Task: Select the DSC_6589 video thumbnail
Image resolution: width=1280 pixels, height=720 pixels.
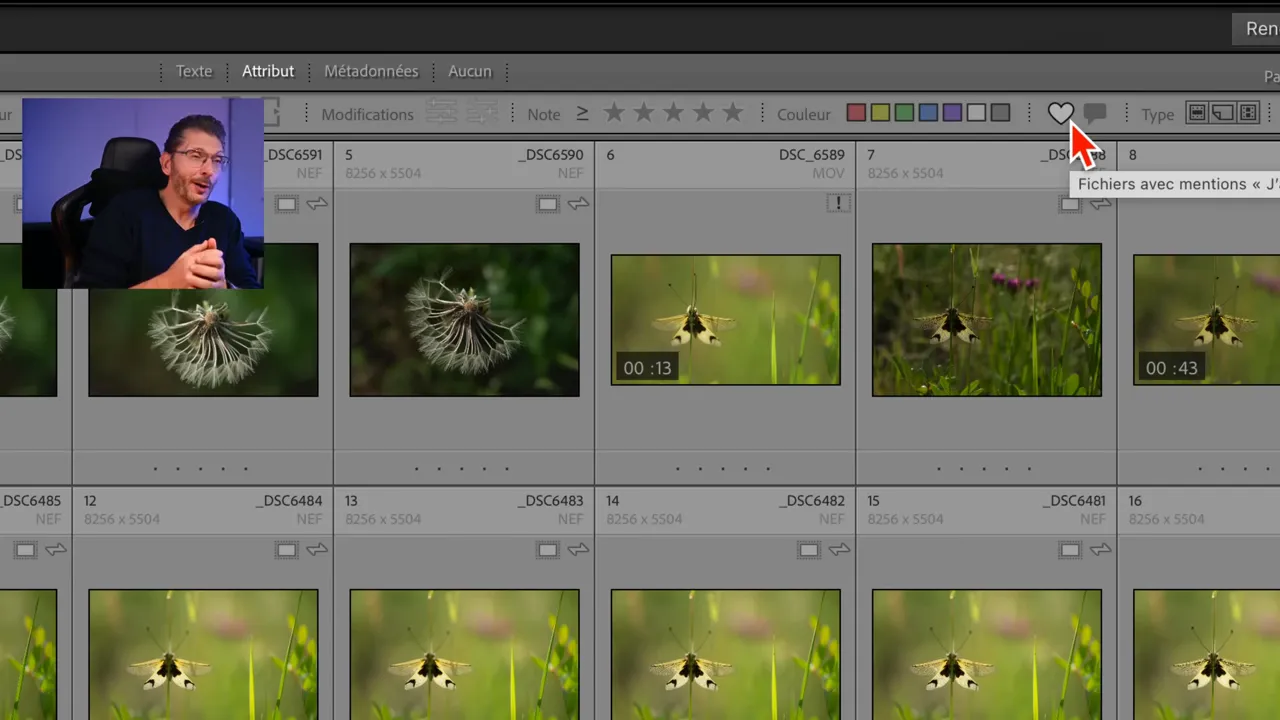Action: tap(725, 320)
